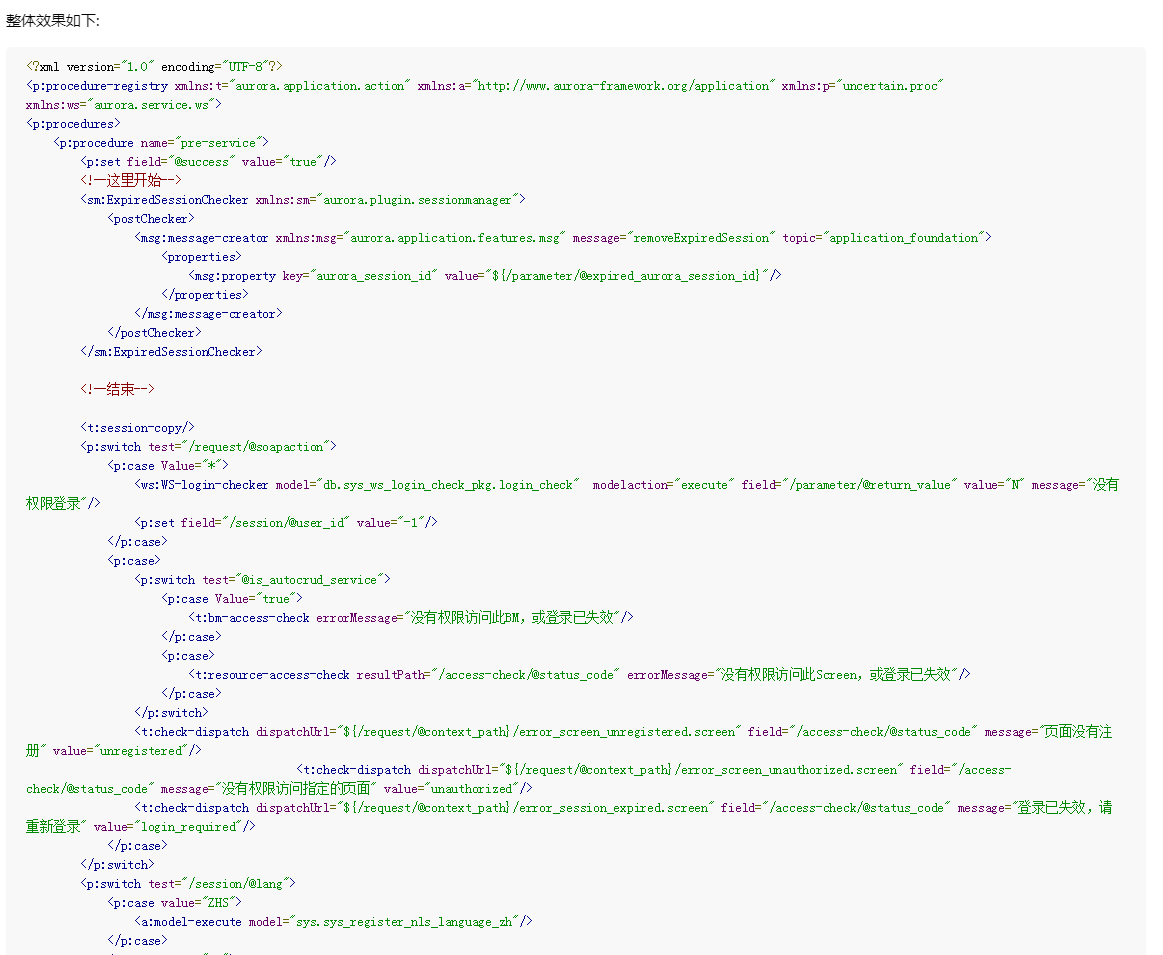The width and height of the screenshot is (1163, 955).
Task: Select the p:procedure-registry opening tag
Action: tap(100, 86)
